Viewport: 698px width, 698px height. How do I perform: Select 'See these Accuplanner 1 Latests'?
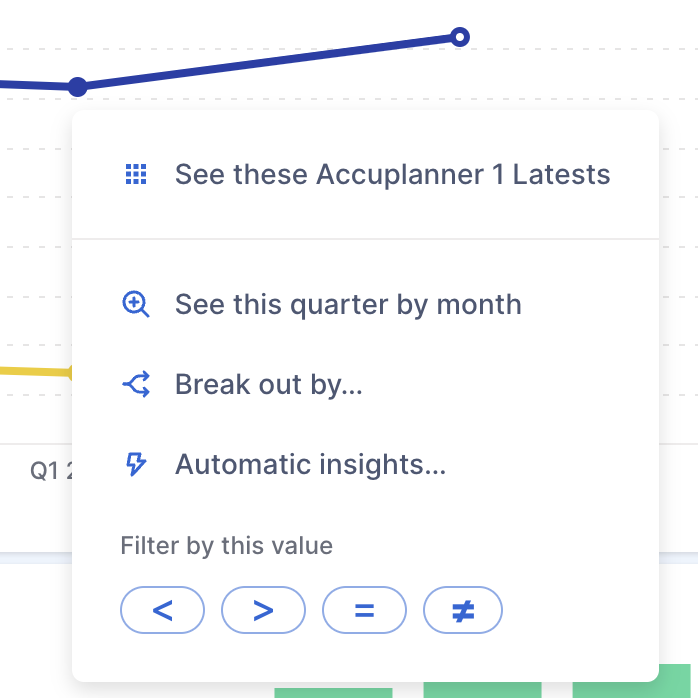point(392,174)
